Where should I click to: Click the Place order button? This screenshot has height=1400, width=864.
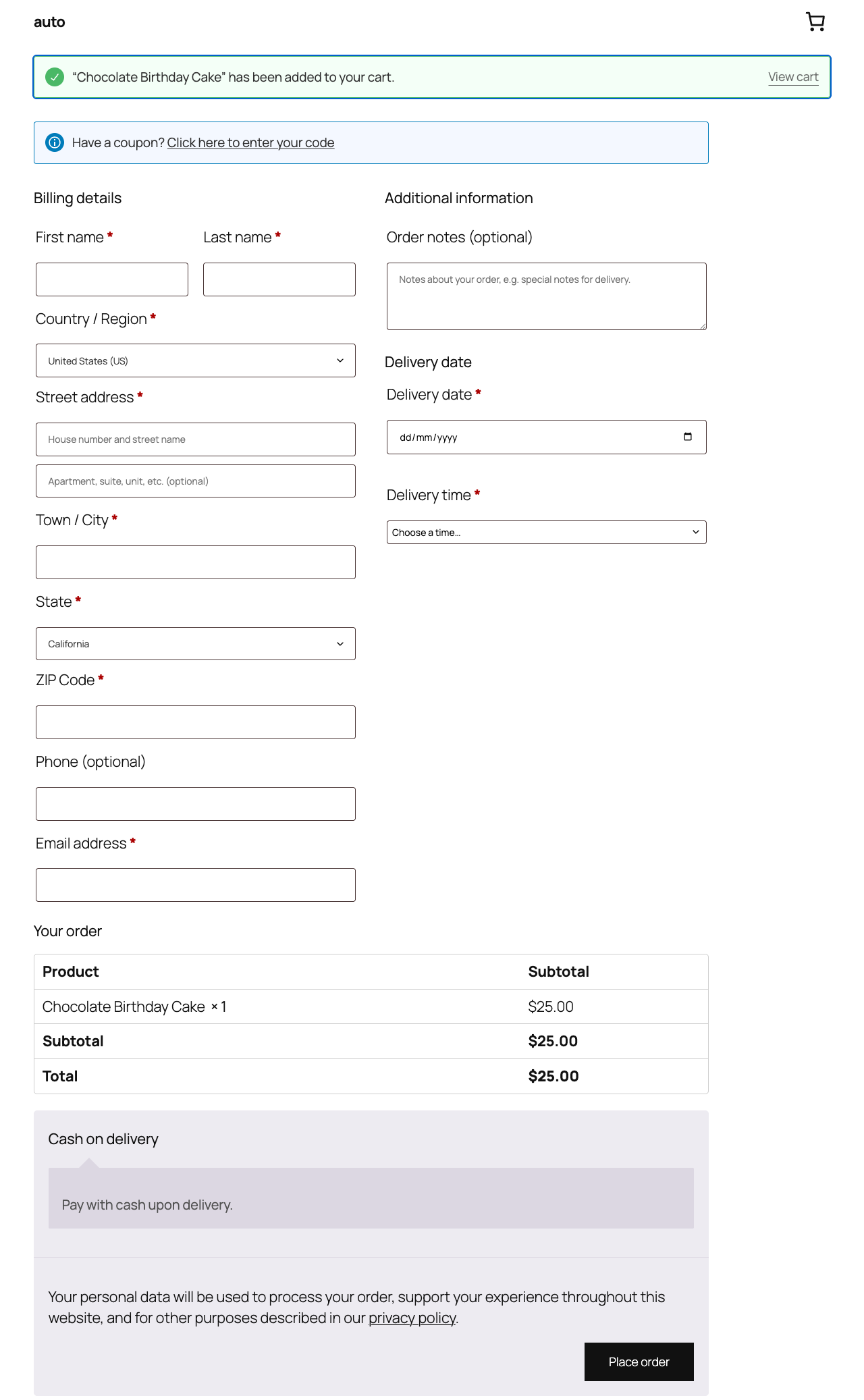tap(639, 1362)
